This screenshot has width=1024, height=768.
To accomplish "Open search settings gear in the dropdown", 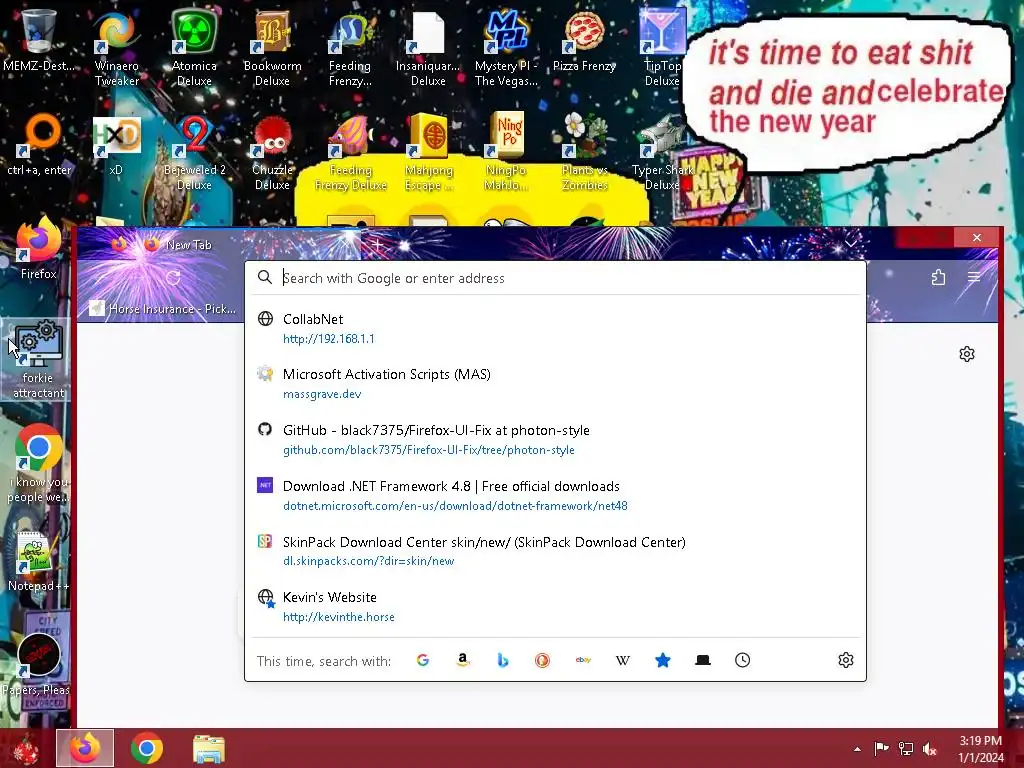I will pos(846,660).
